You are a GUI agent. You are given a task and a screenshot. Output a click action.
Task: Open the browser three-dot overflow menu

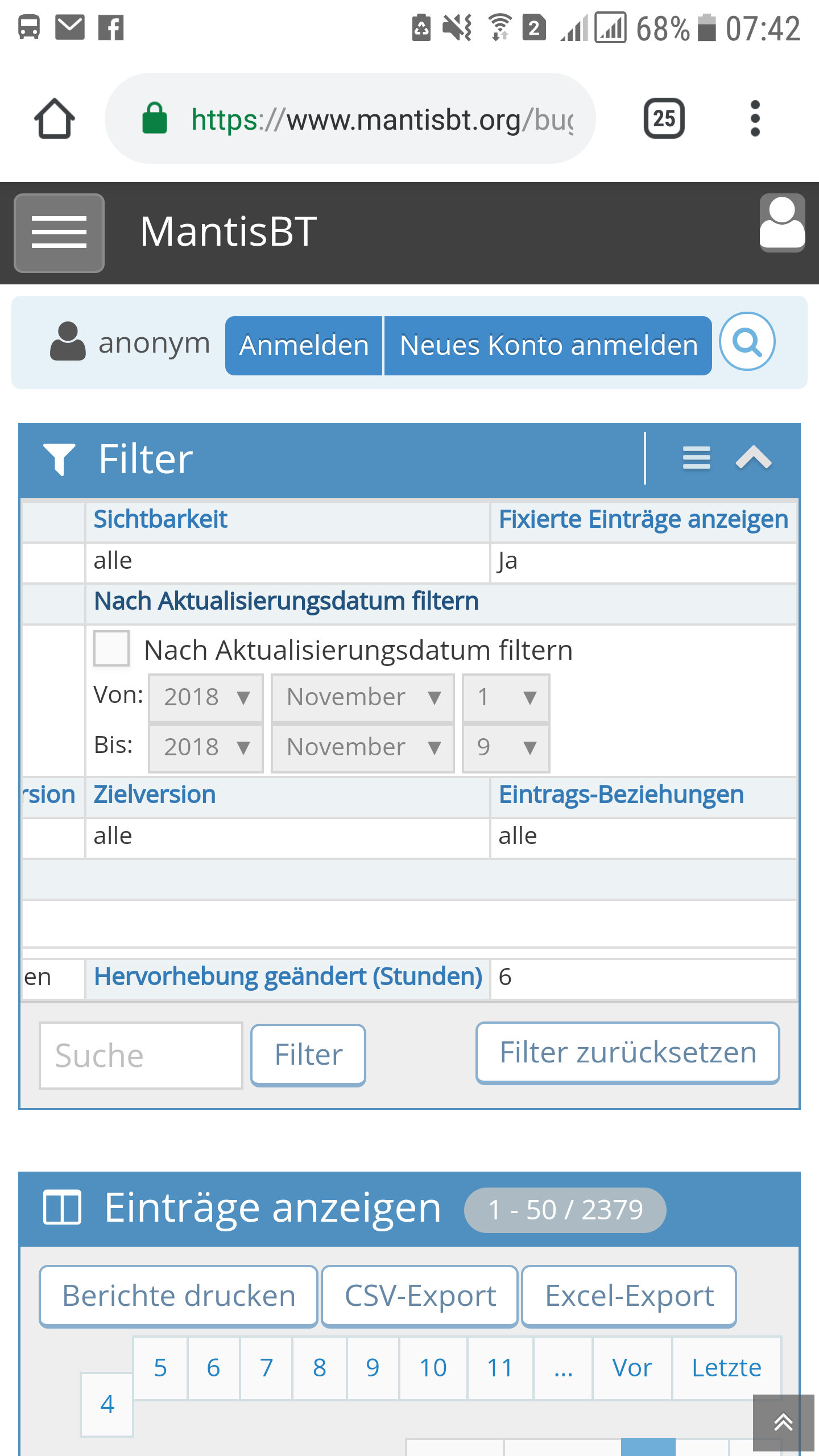point(755,119)
